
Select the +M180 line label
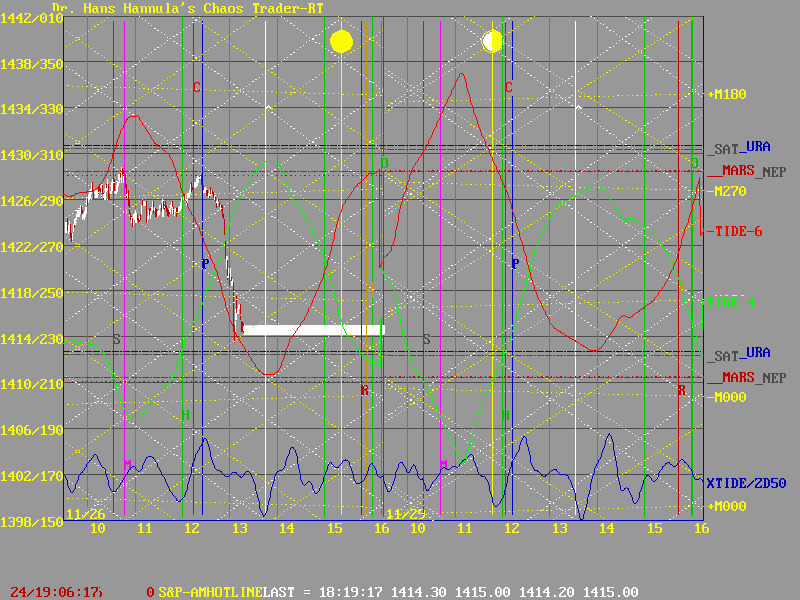727,94
